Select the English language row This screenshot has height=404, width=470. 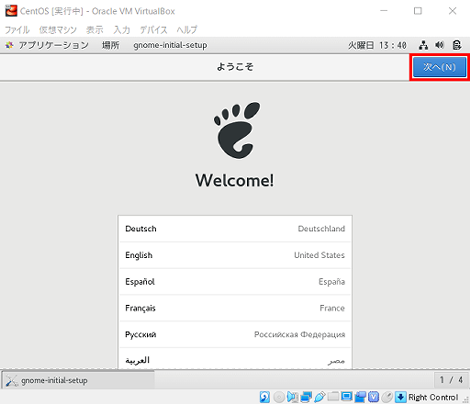[235, 255]
